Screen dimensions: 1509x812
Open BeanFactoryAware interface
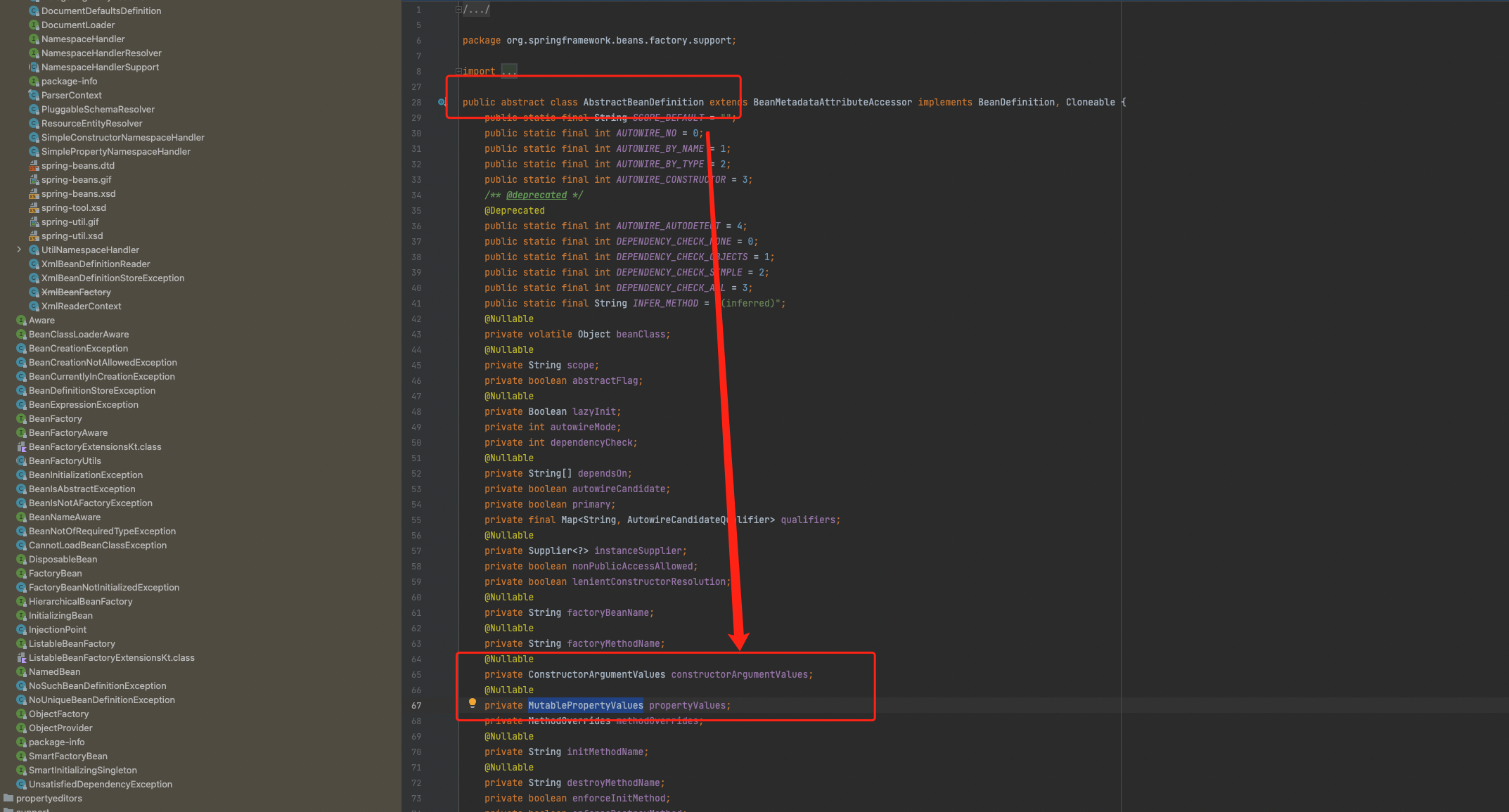68,432
